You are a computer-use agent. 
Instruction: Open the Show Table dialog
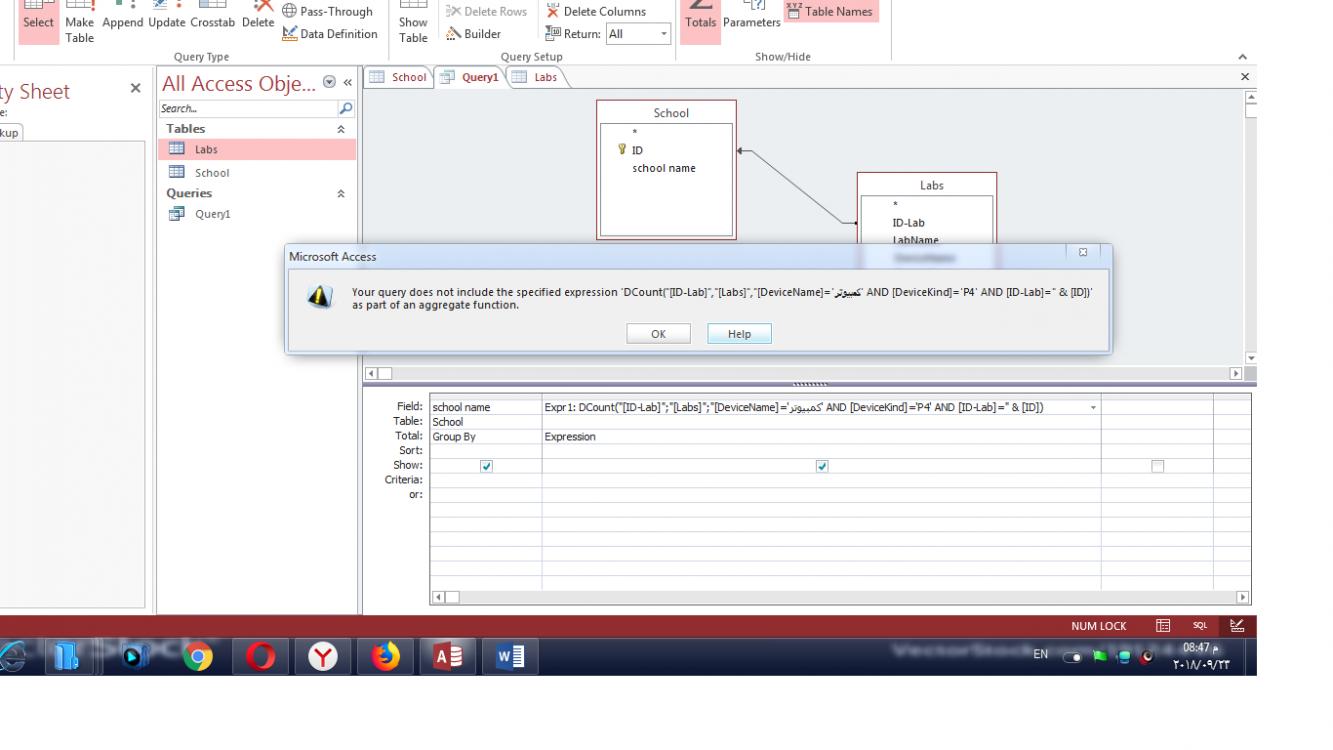point(413,23)
